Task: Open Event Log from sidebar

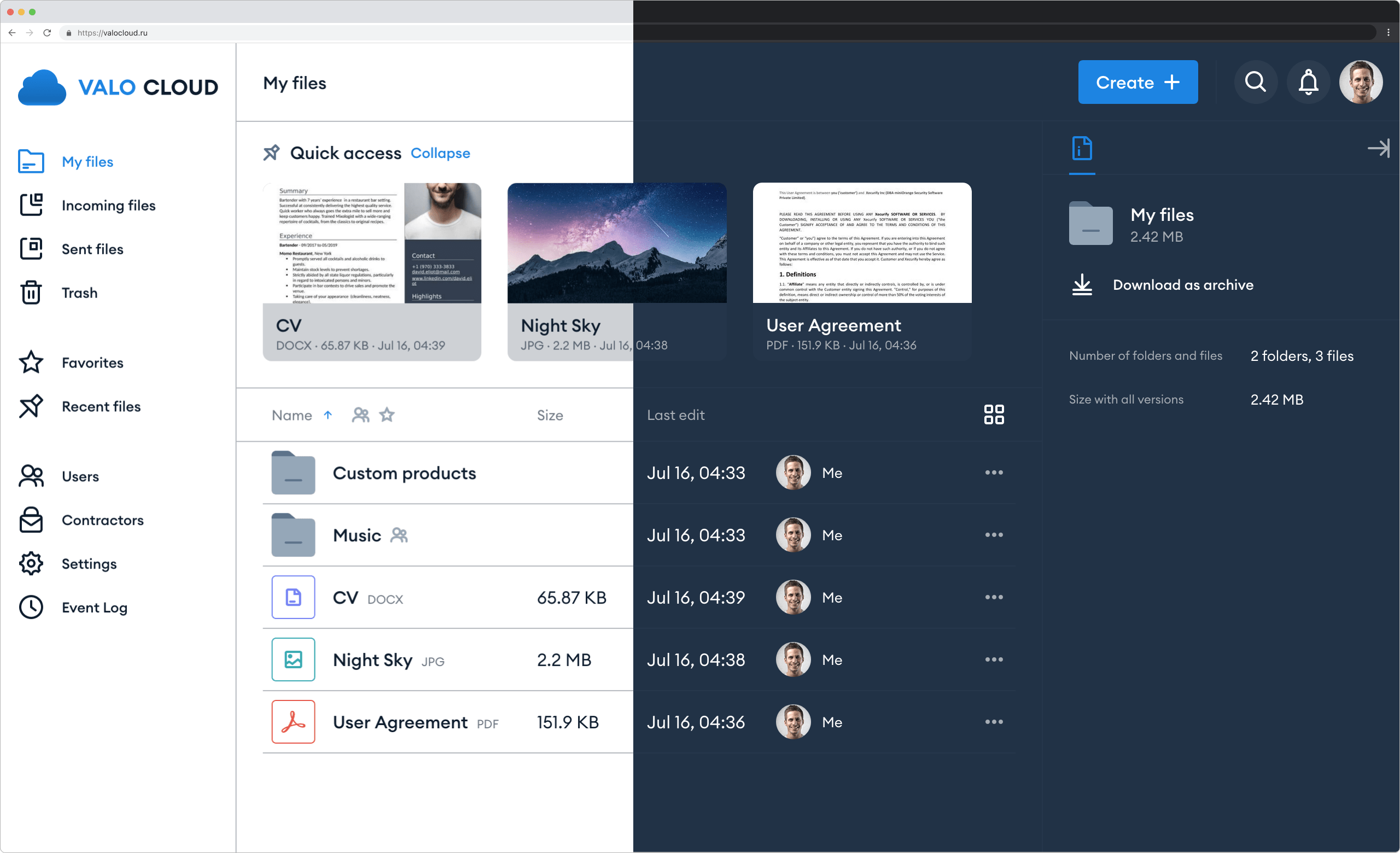Action: coord(94,607)
